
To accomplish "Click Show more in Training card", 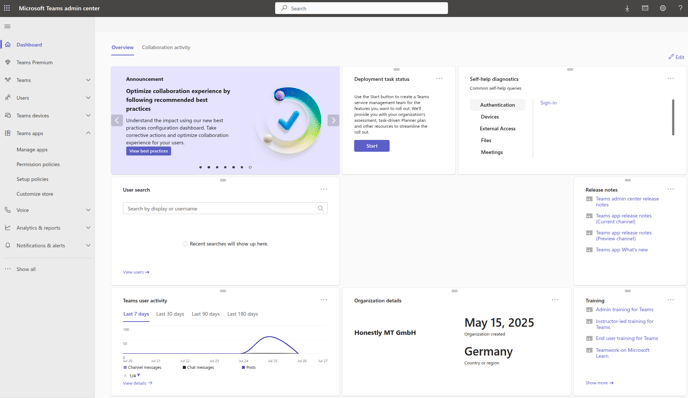I will coord(599,383).
